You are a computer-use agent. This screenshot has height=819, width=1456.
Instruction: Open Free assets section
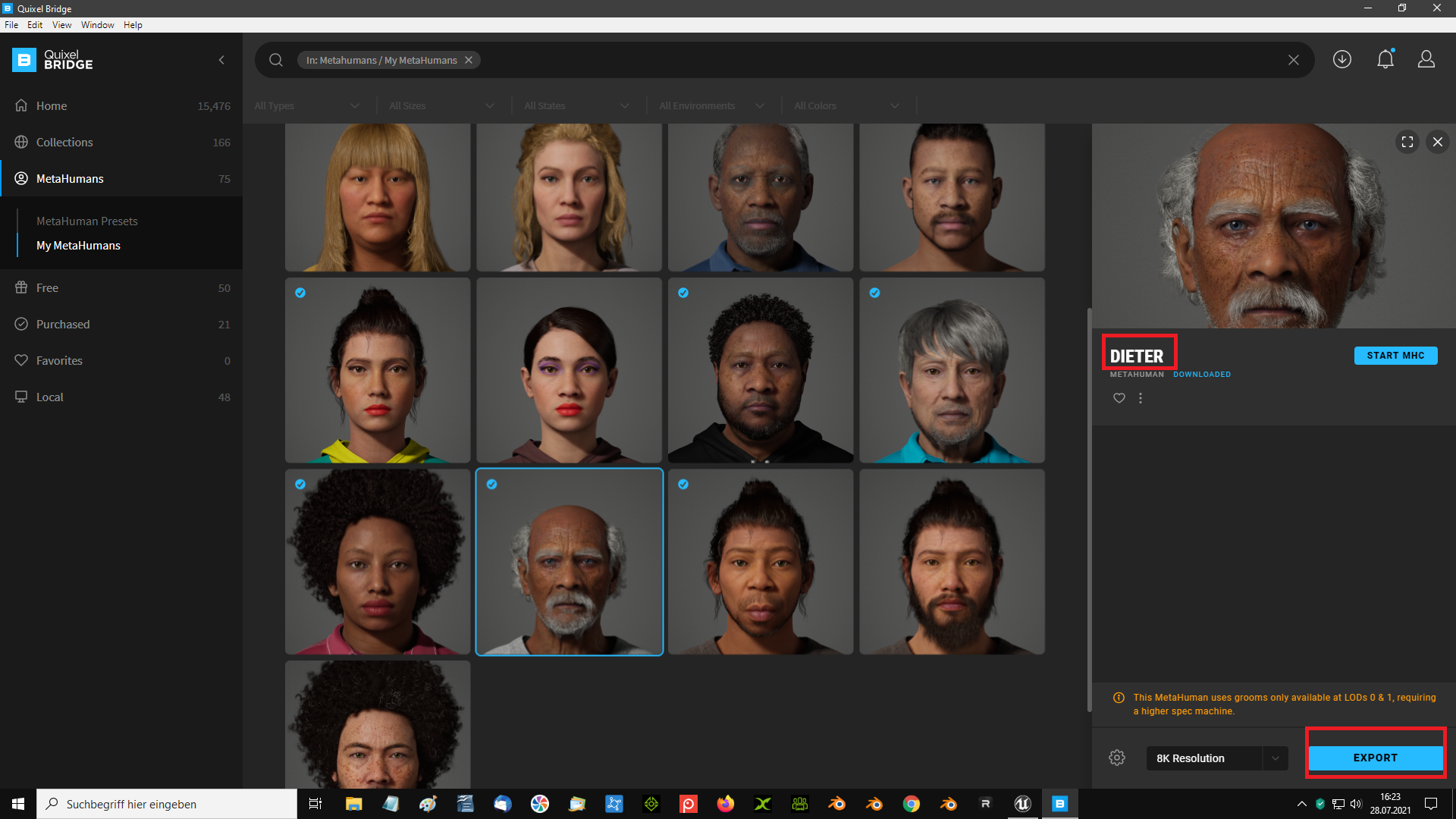click(x=121, y=287)
